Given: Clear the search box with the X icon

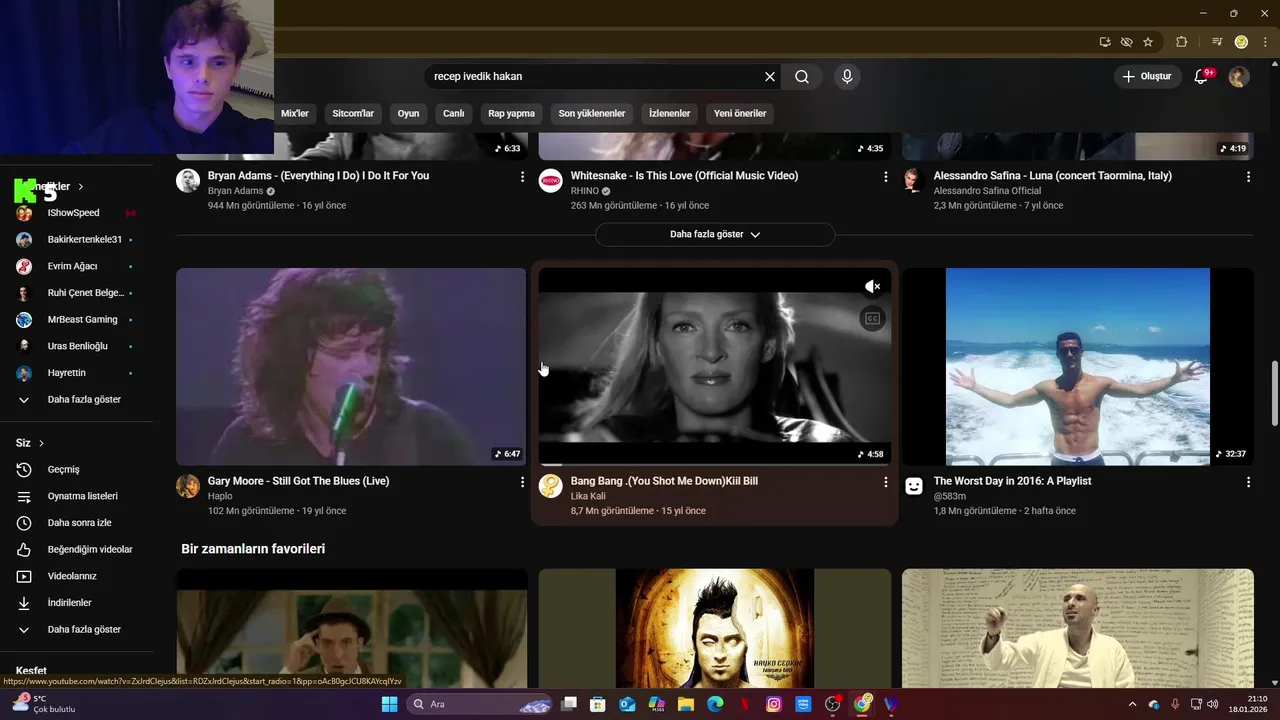Looking at the screenshot, I should (x=770, y=76).
